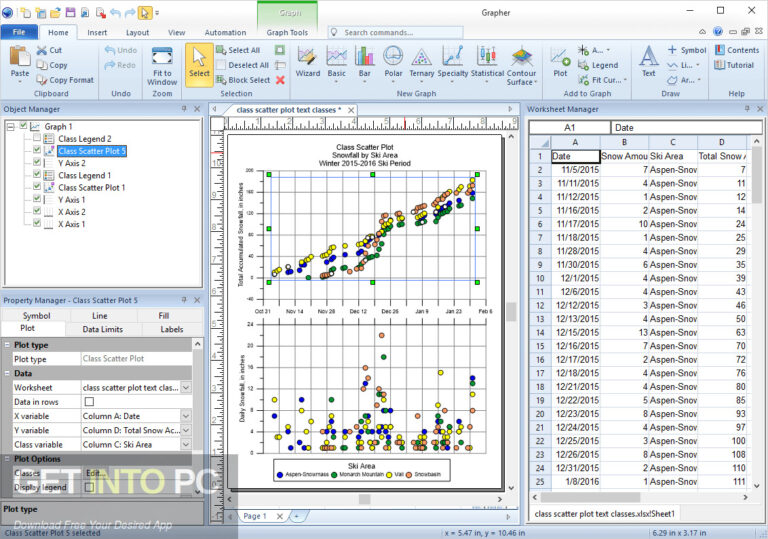Open the Worksheet dropdown in Property Manager
Image resolution: width=768 pixels, height=539 pixels.
(186, 387)
